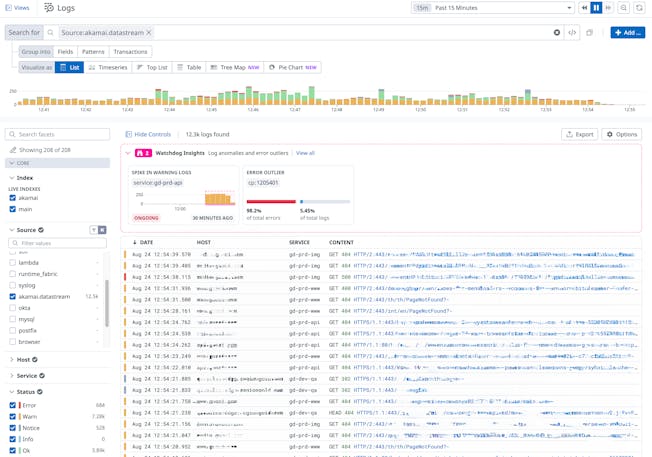Image resolution: width=652 pixels, height=457 pixels.
Task: Click the copy query icon
Action: click(589, 32)
